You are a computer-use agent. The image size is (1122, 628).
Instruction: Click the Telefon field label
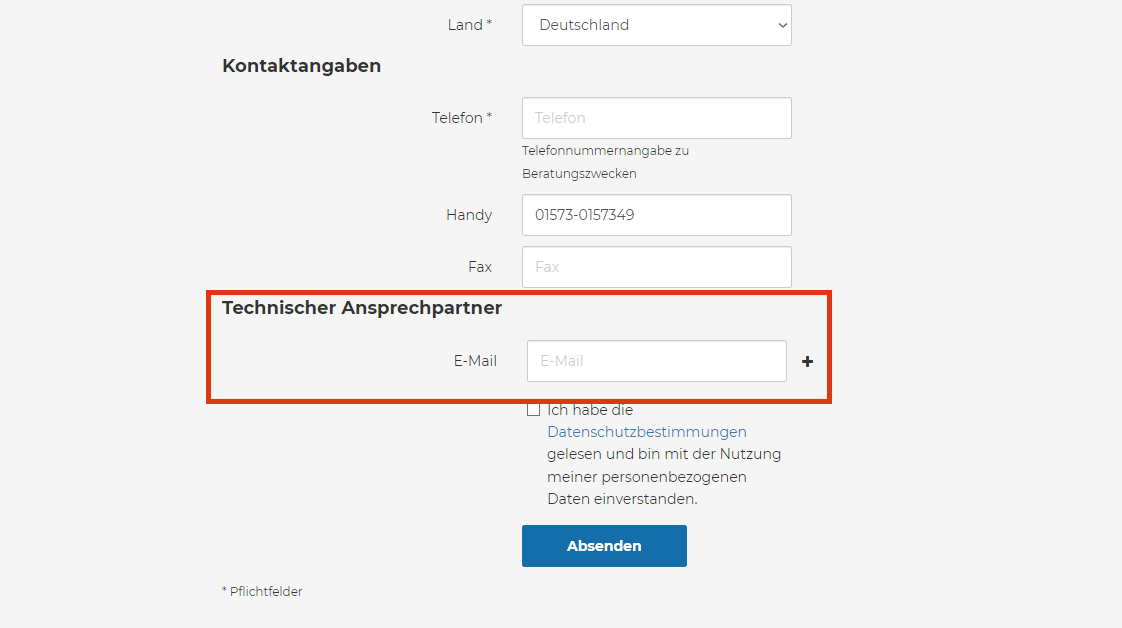click(x=461, y=118)
